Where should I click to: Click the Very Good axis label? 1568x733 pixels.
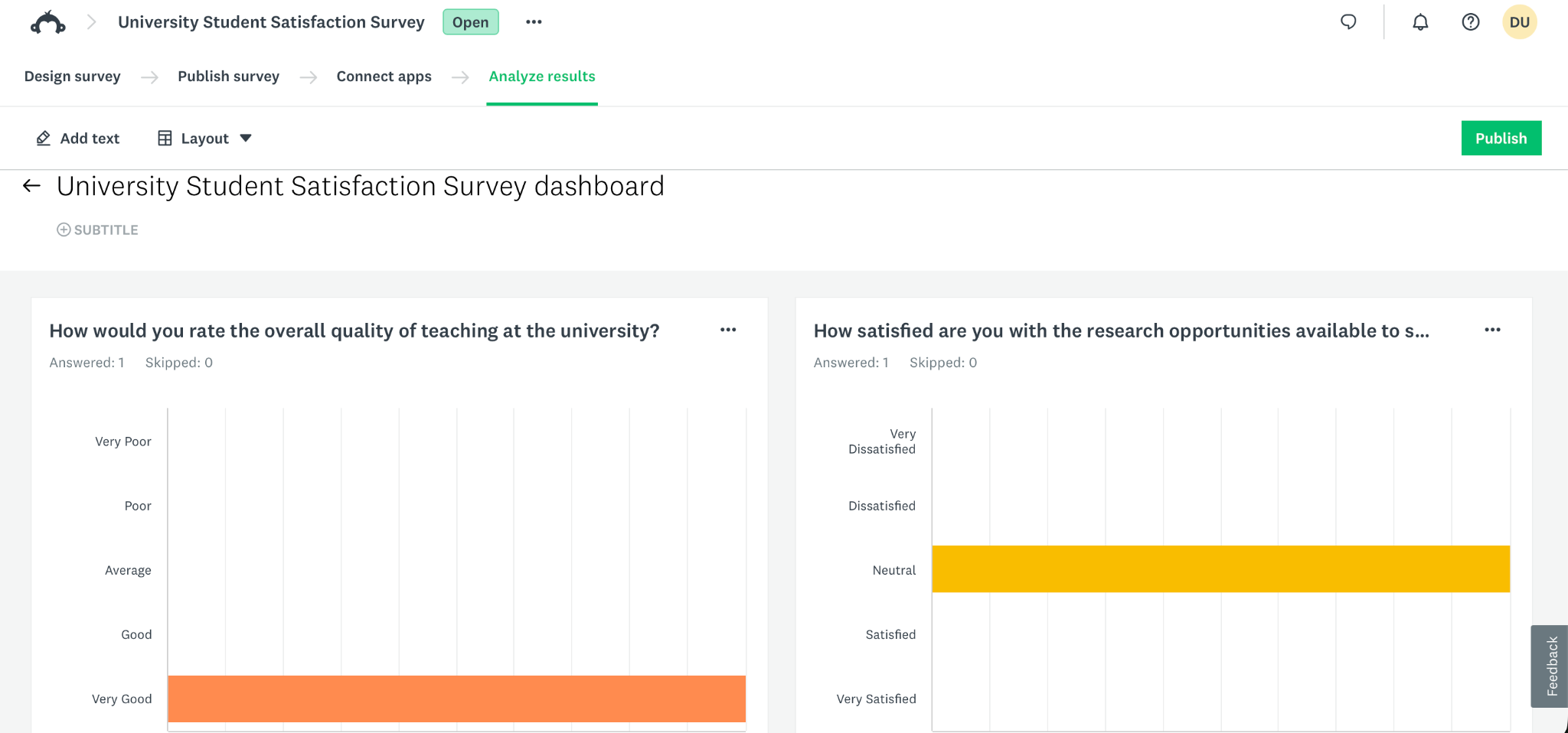pyautogui.click(x=122, y=699)
